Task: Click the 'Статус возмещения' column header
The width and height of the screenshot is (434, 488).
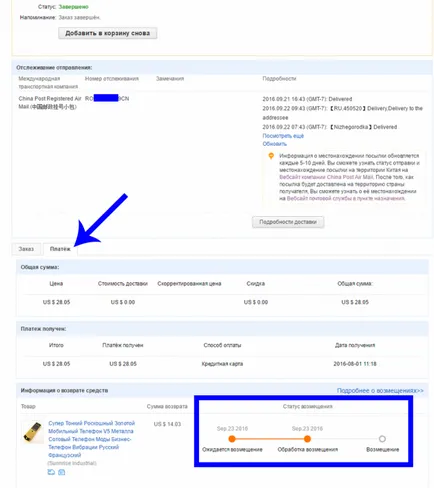Action: (x=307, y=406)
